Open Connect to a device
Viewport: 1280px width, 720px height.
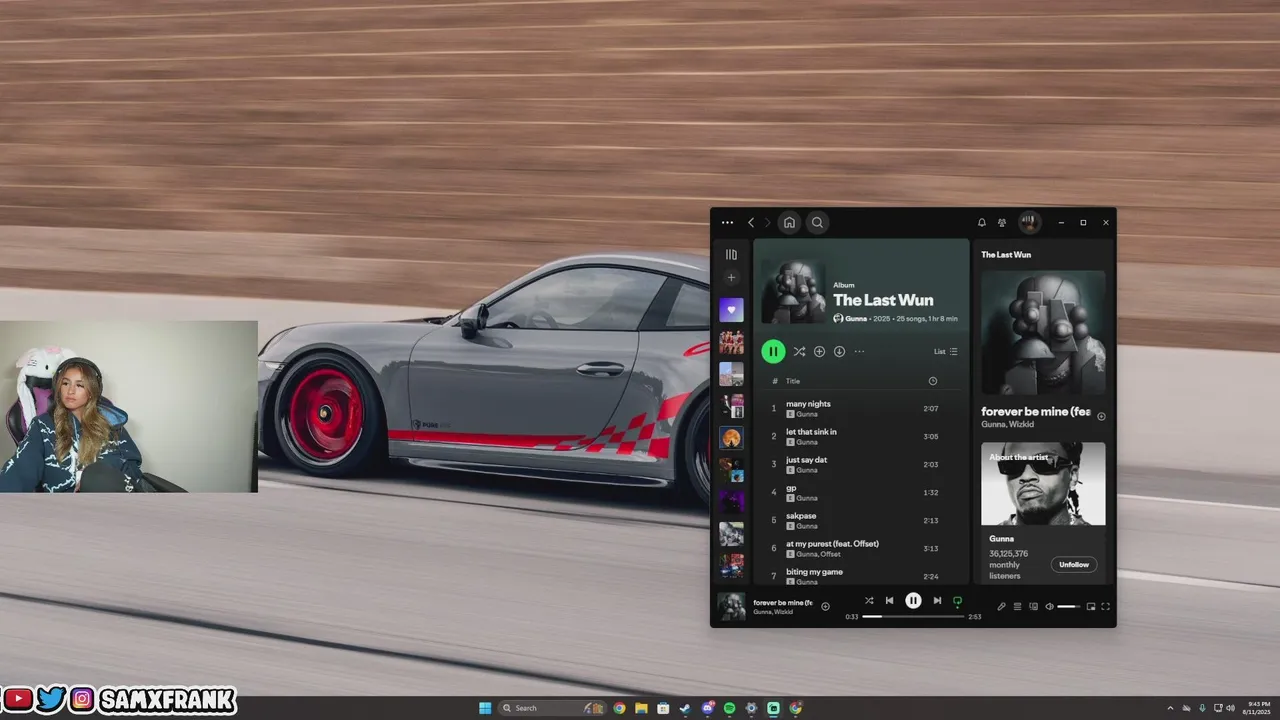(1033, 606)
